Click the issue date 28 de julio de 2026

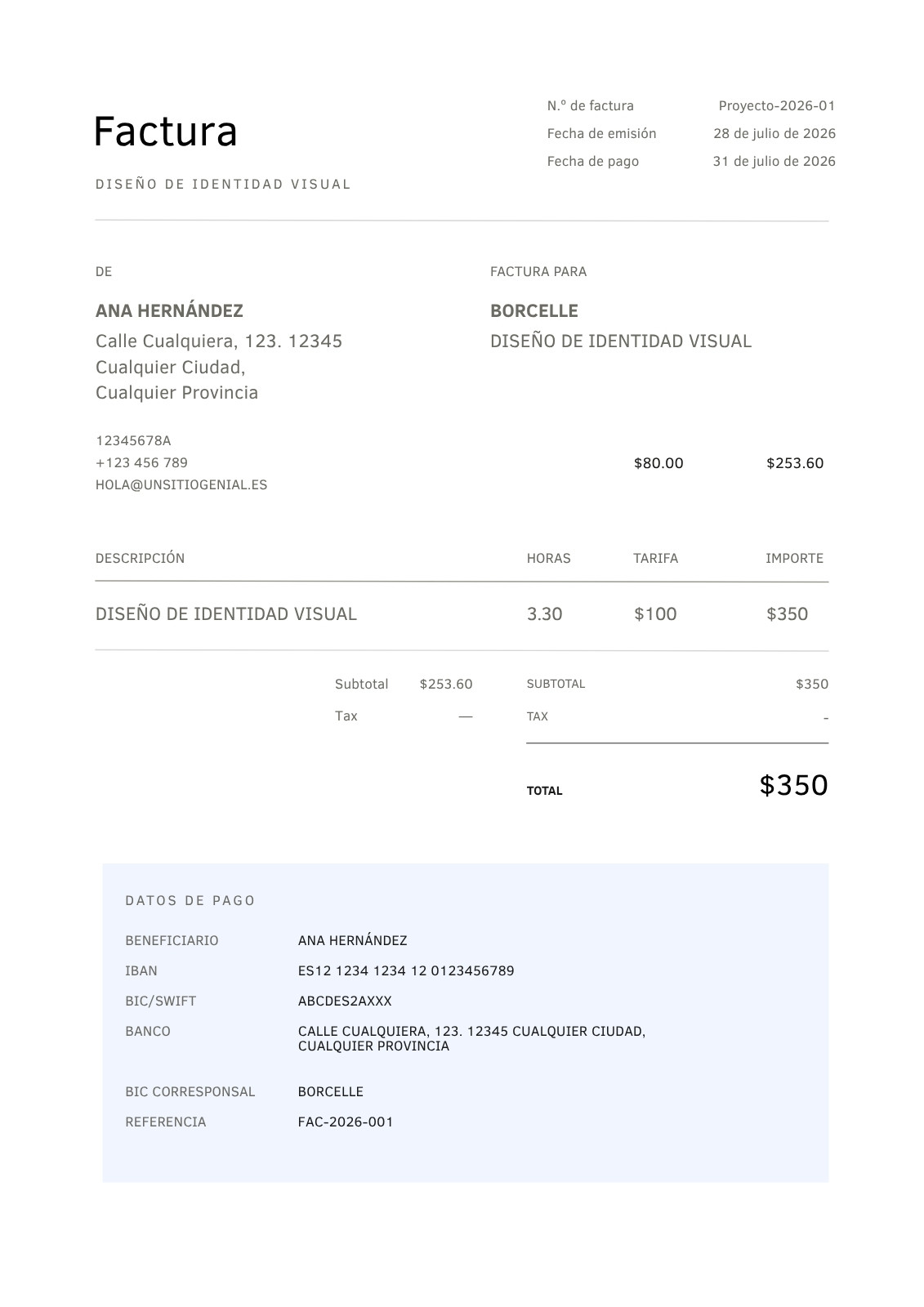tap(774, 133)
